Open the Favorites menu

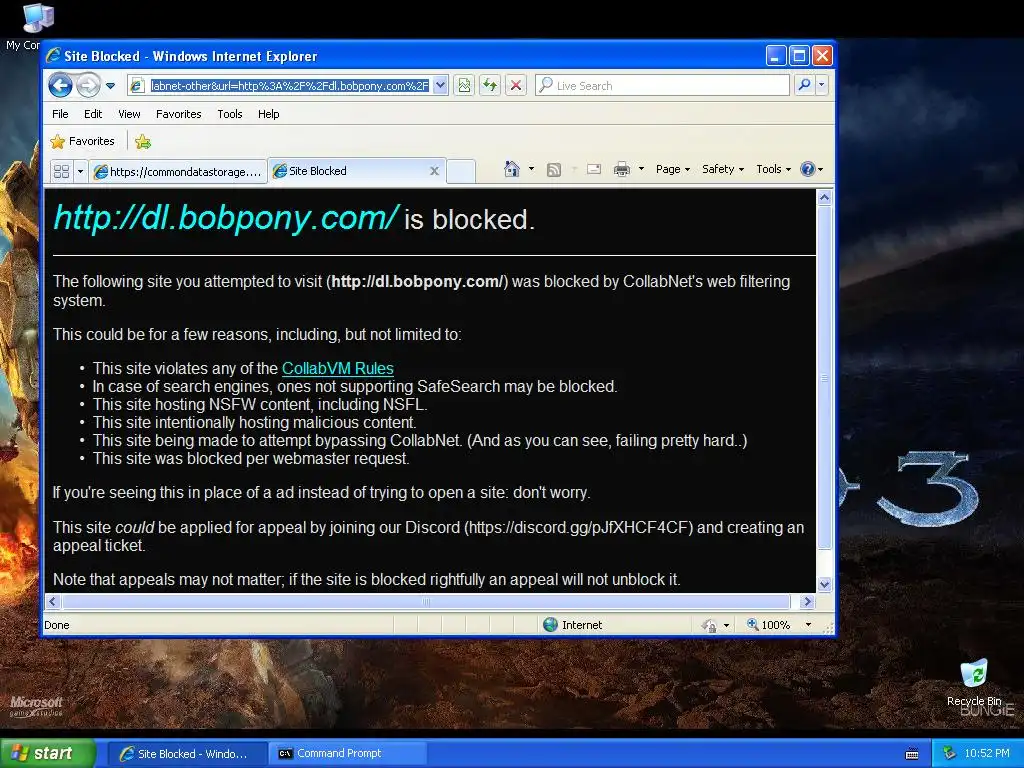(178, 114)
